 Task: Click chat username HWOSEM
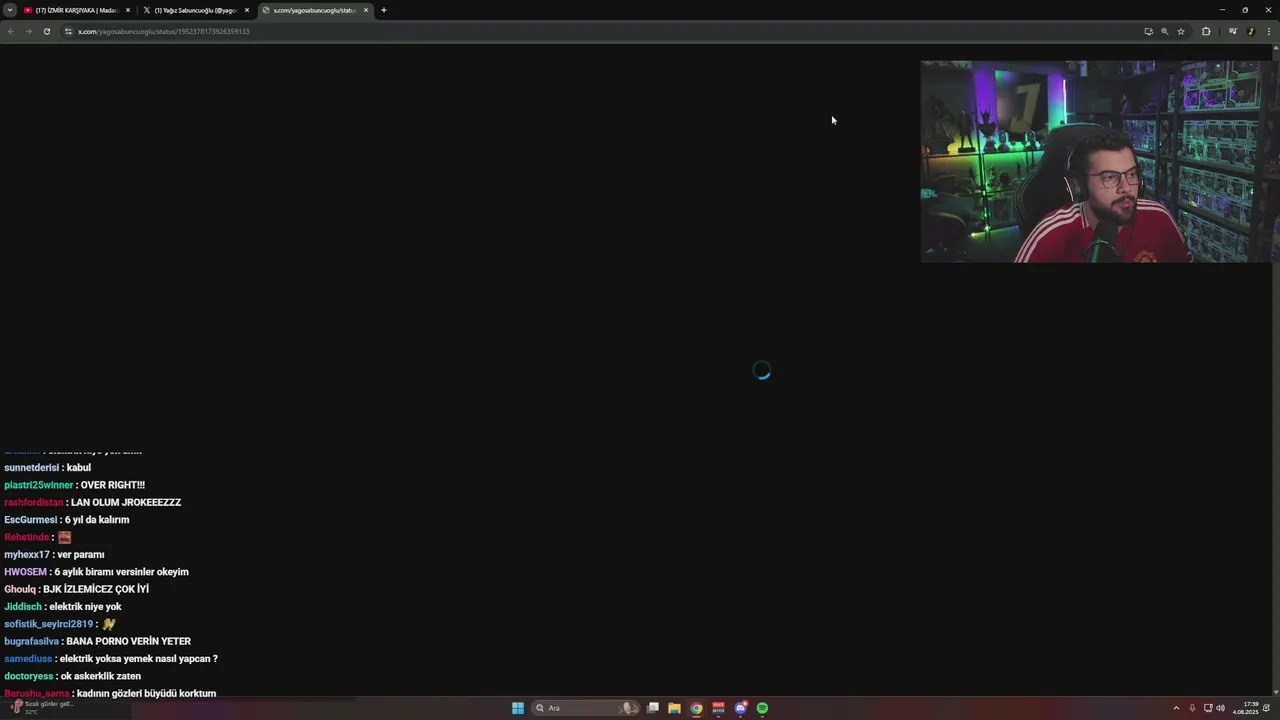25,572
